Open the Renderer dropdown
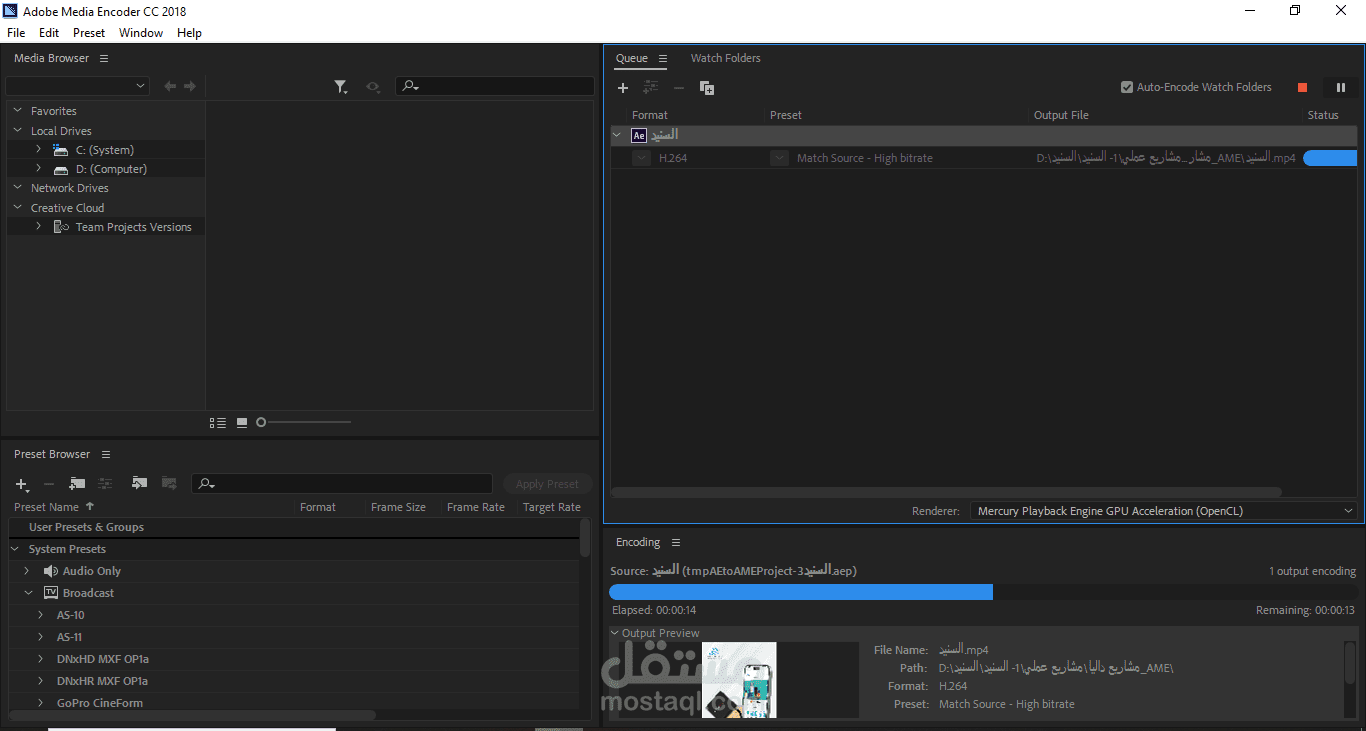The width and height of the screenshot is (1366, 731). click(x=1164, y=511)
